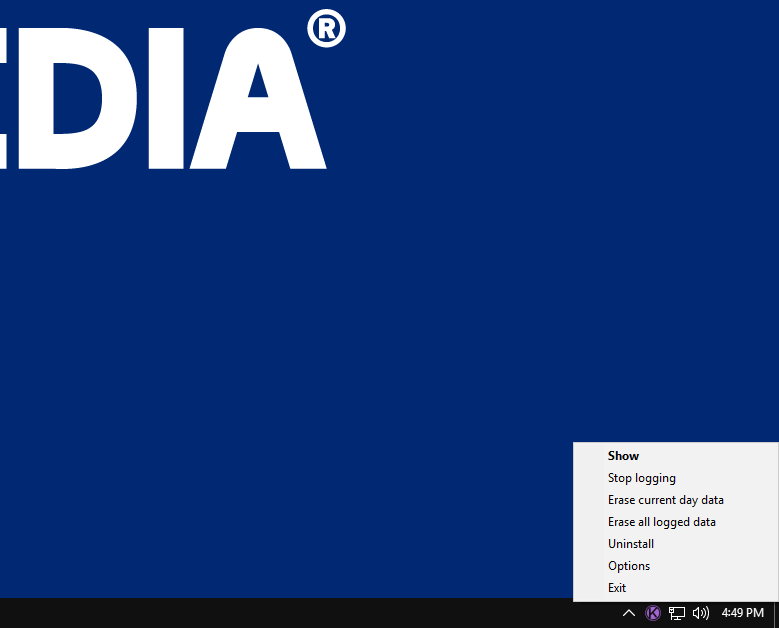Open Options from the tray menu
The image size is (779, 628).
click(x=675, y=565)
